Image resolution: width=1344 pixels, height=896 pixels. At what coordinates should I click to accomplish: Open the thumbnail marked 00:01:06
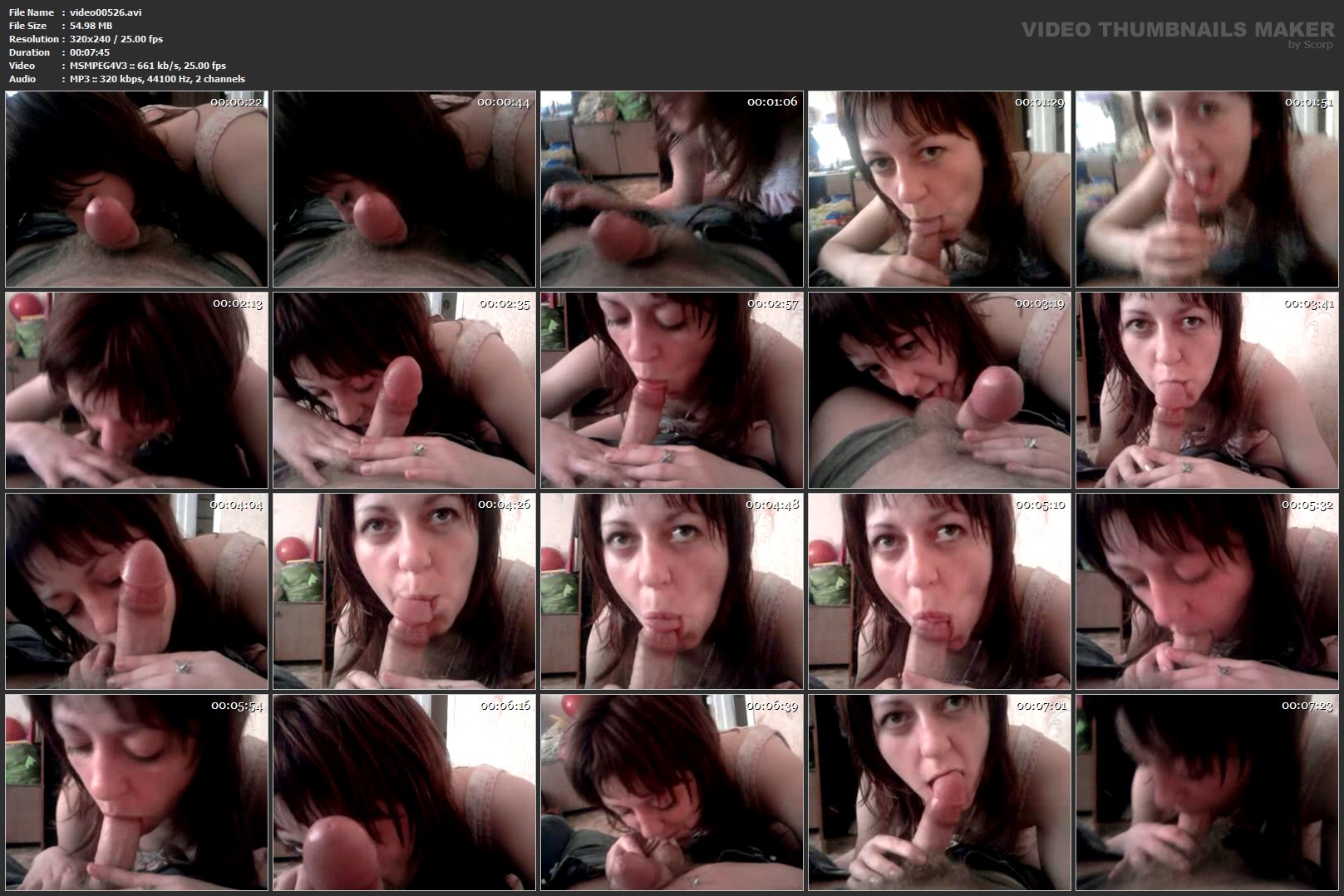pyautogui.click(x=672, y=190)
